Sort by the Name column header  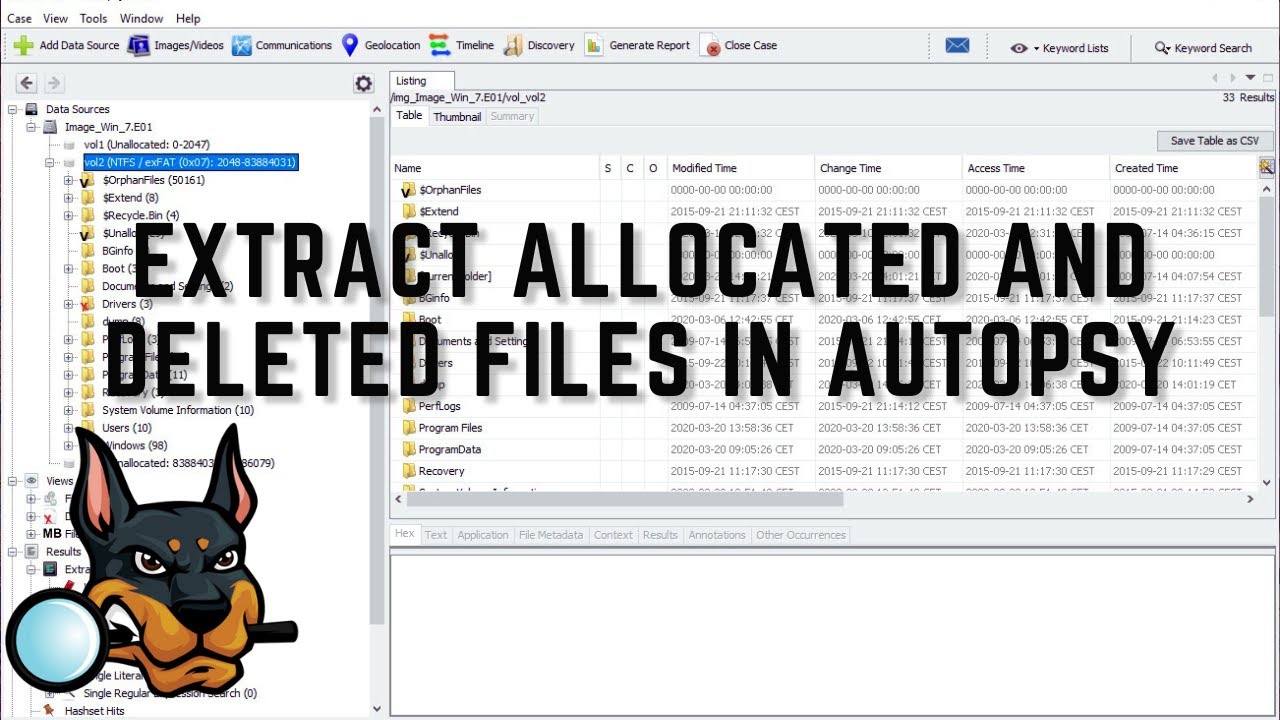click(x=495, y=168)
